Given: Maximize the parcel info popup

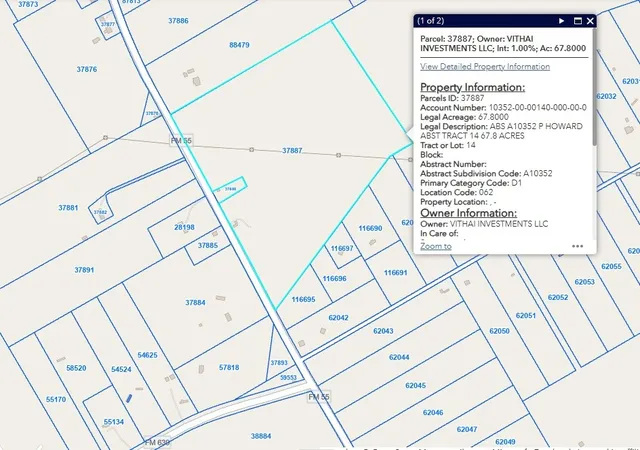Looking at the screenshot, I should (578, 21).
